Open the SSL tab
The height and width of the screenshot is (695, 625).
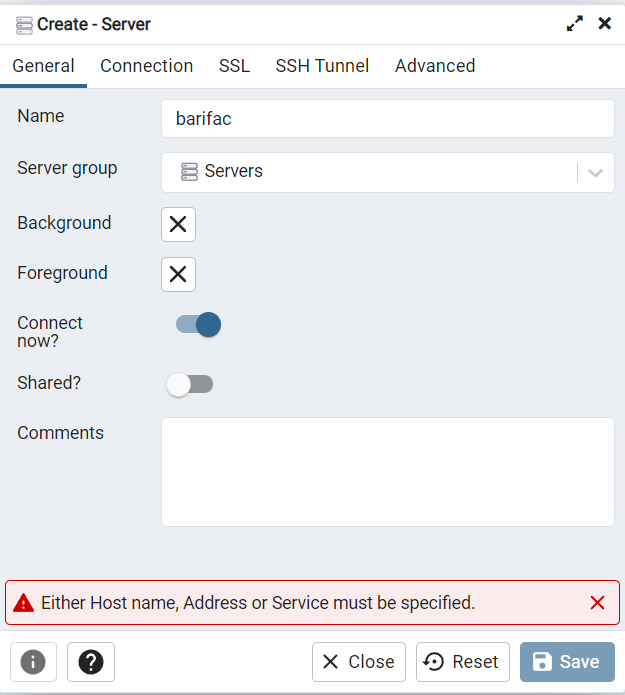coord(234,66)
